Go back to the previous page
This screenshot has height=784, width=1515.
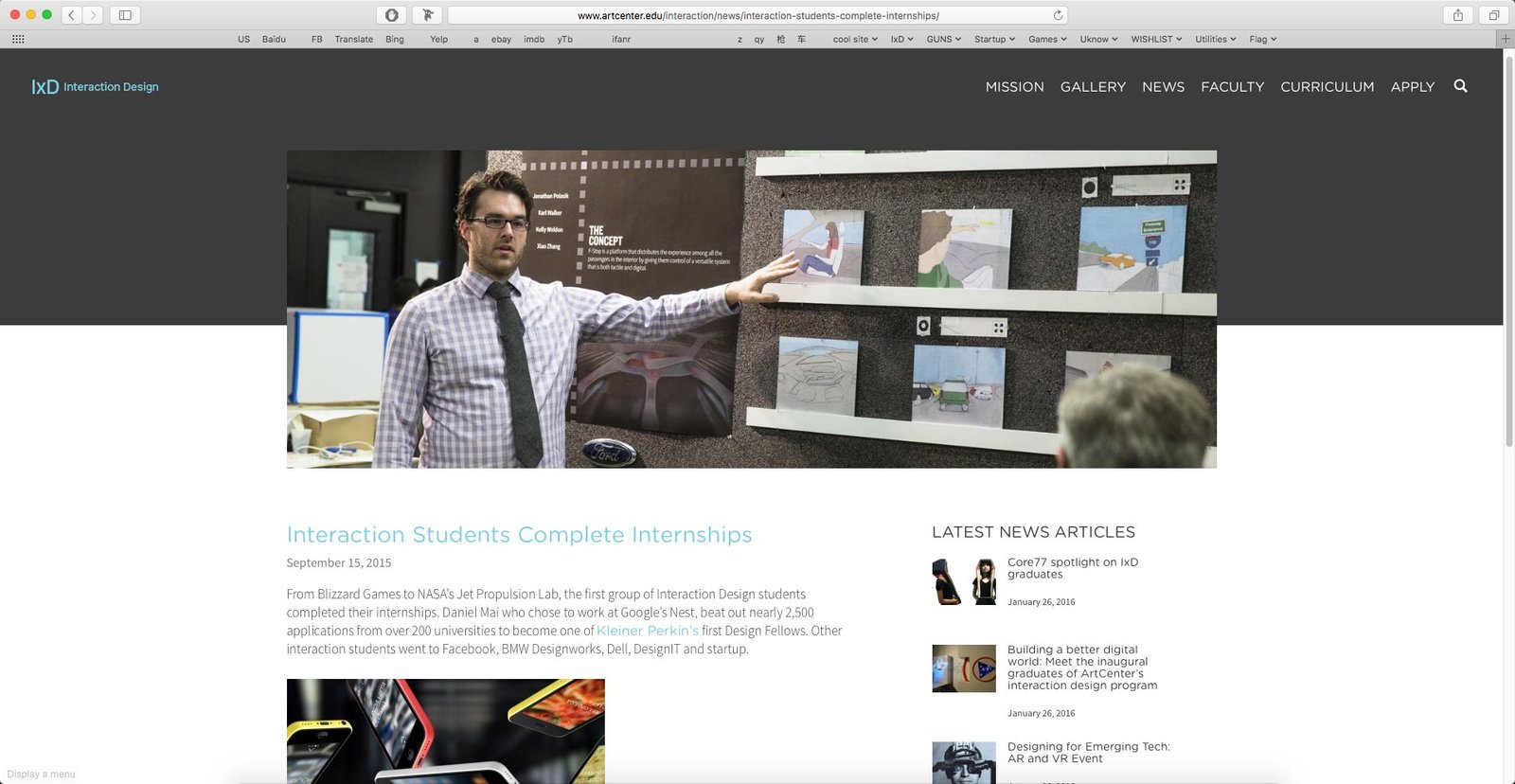(x=71, y=15)
